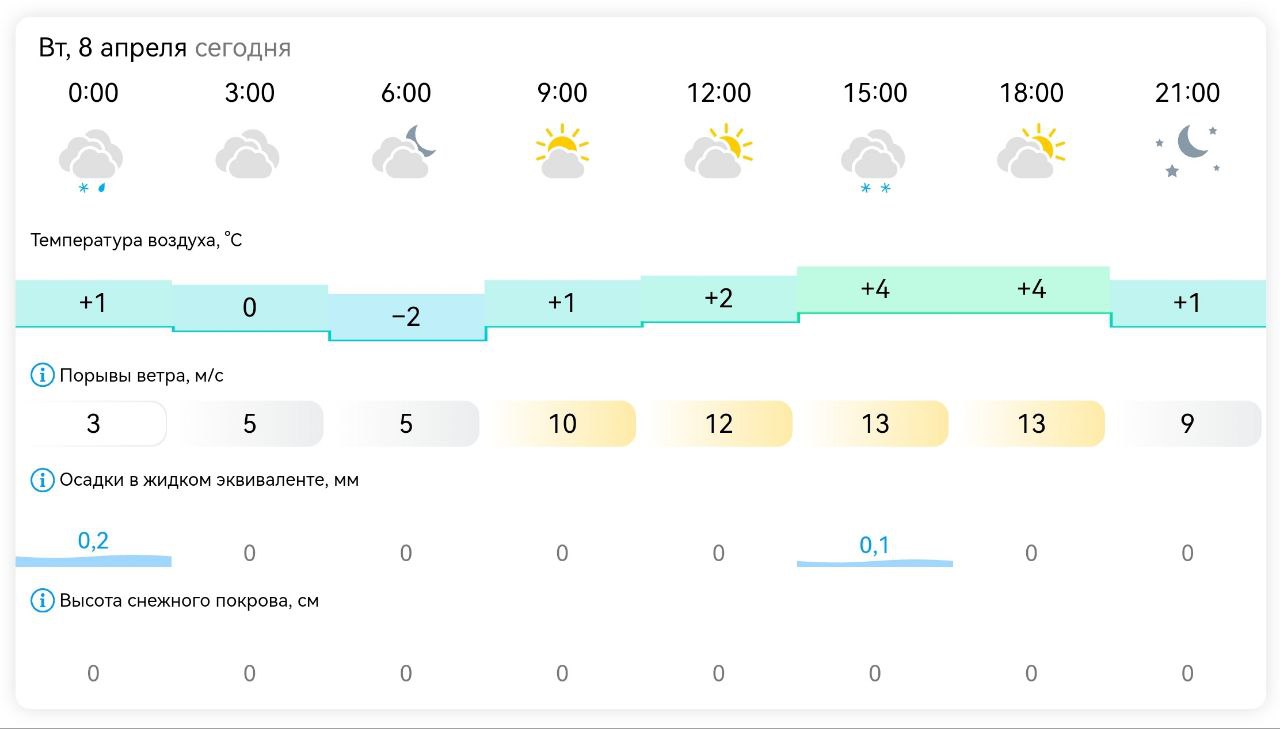Click the moon with cloud icon at 6:00
This screenshot has height=729, width=1280.
click(x=405, y=153)
